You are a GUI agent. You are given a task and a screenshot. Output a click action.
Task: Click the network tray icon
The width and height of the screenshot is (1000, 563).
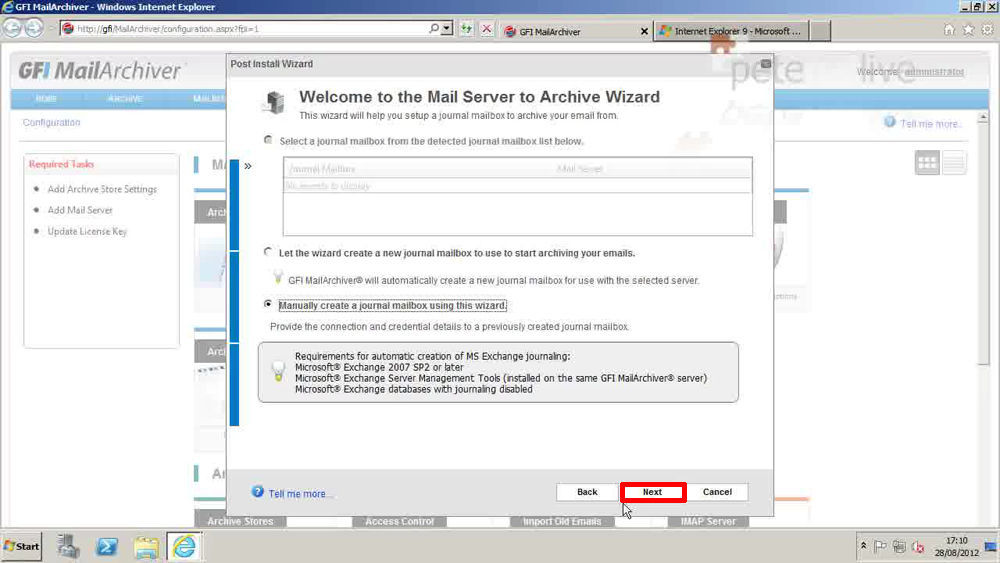(899, 546)
